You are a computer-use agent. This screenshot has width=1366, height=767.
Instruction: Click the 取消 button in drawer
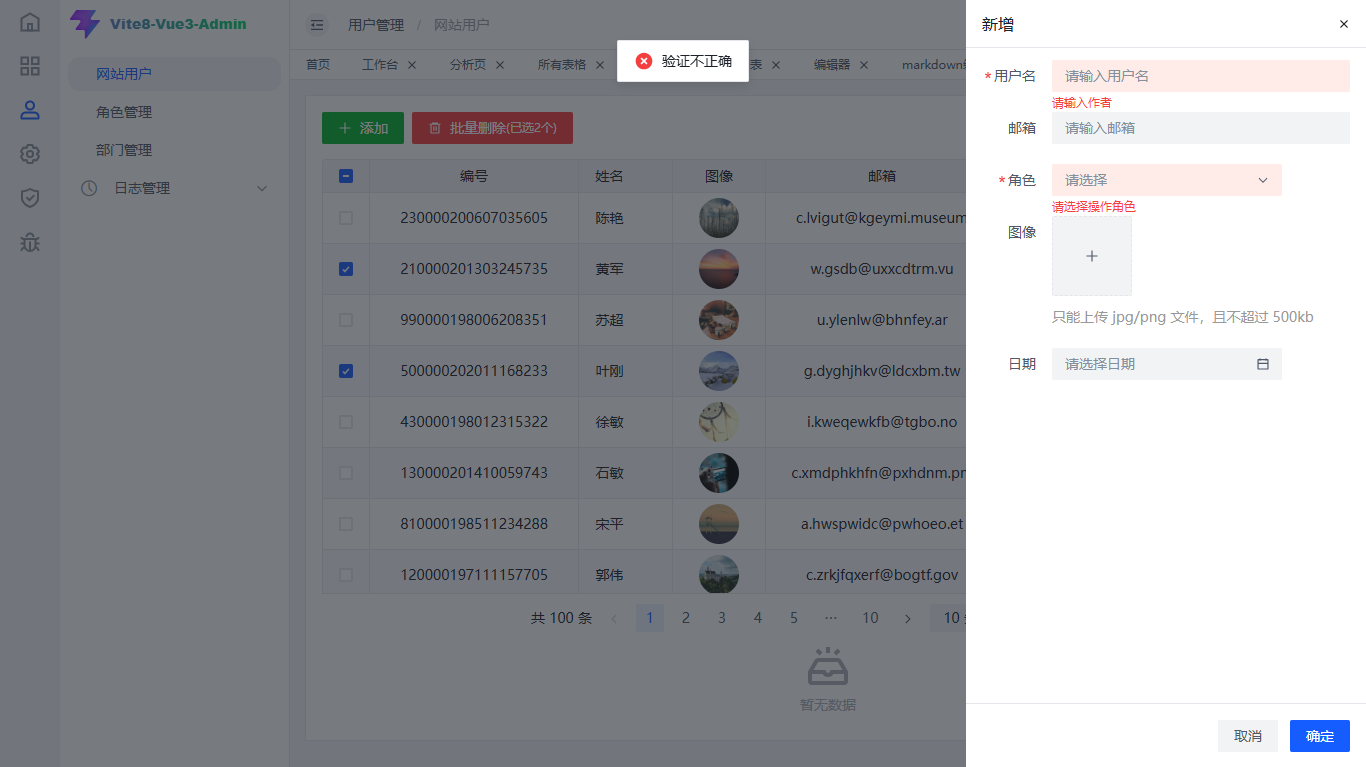point(1248,736)
